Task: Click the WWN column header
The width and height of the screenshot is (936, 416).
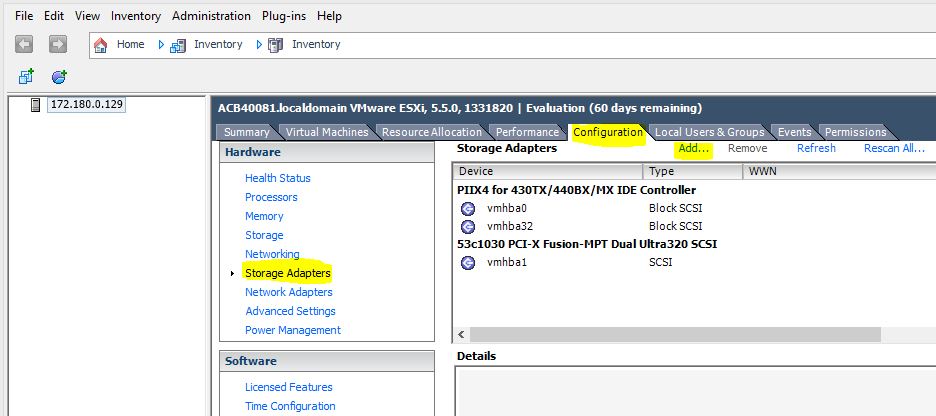Action: 839,171
